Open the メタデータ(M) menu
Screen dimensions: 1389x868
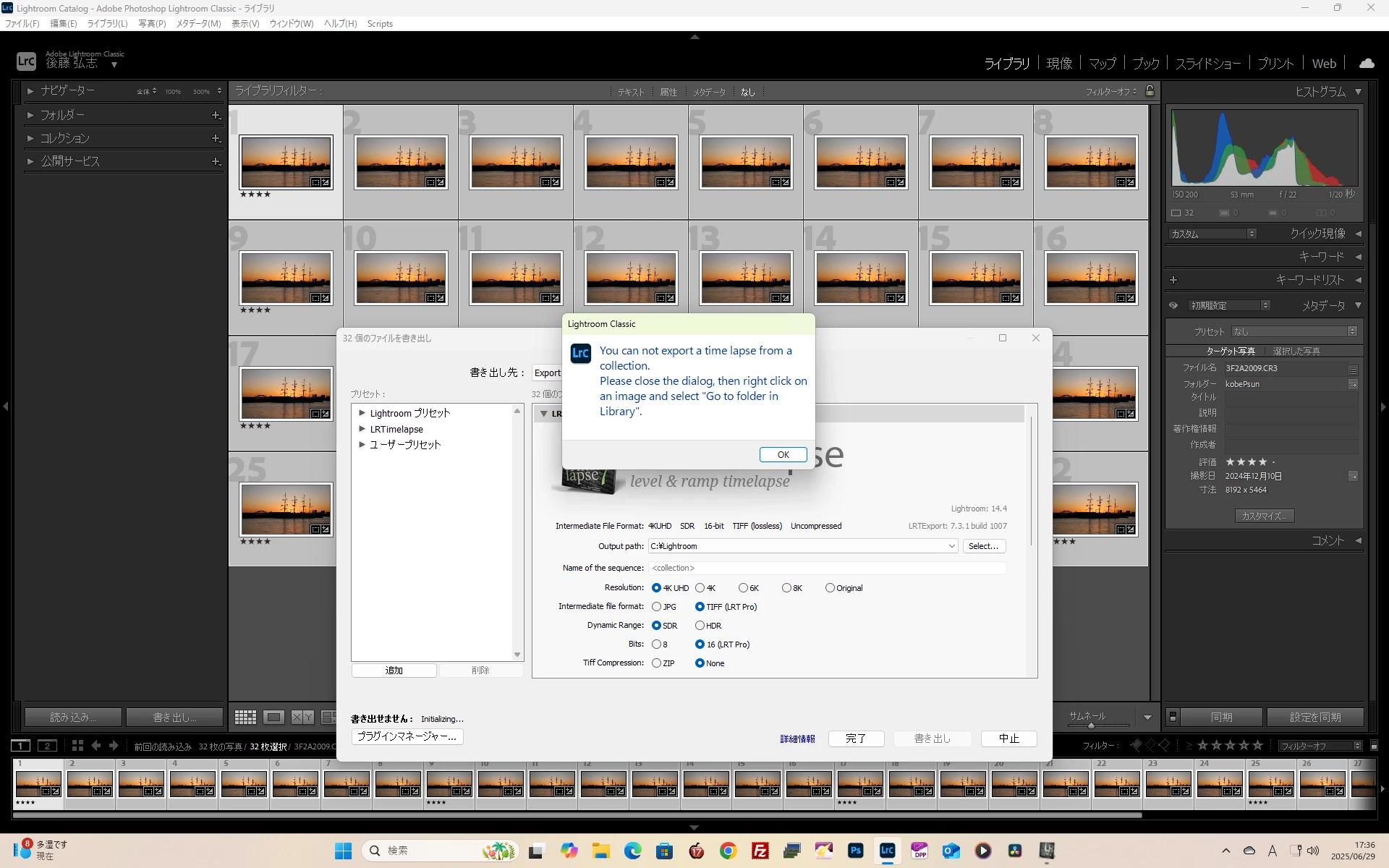(x=198, y=24)
